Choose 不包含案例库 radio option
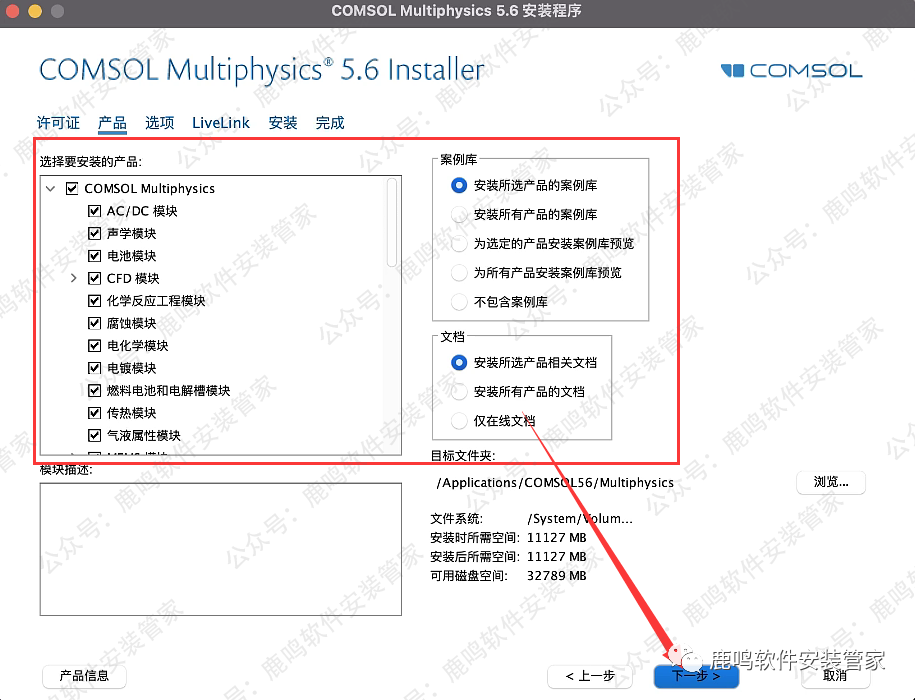This screenshot has height=700, width=915. coord(459,301)
